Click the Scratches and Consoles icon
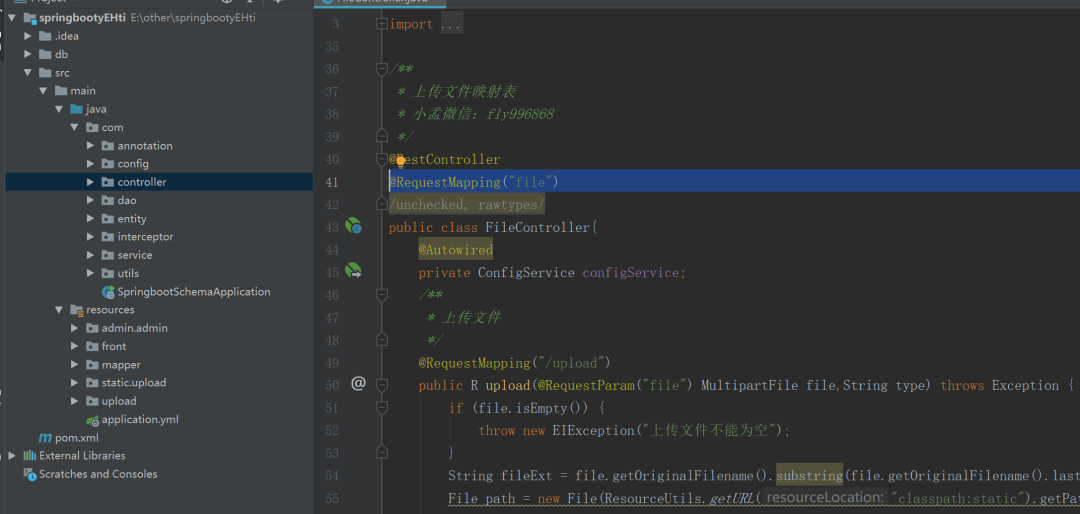 30,474
